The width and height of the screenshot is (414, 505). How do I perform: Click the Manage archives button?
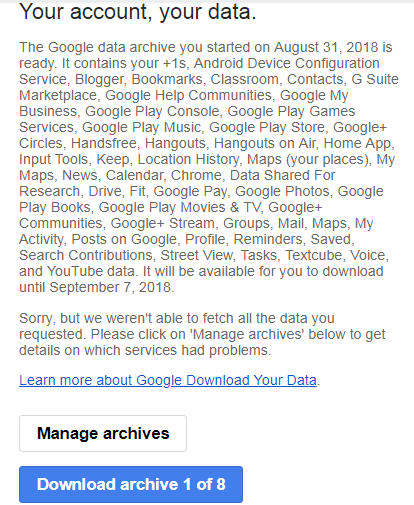click(x=103, y=433)
